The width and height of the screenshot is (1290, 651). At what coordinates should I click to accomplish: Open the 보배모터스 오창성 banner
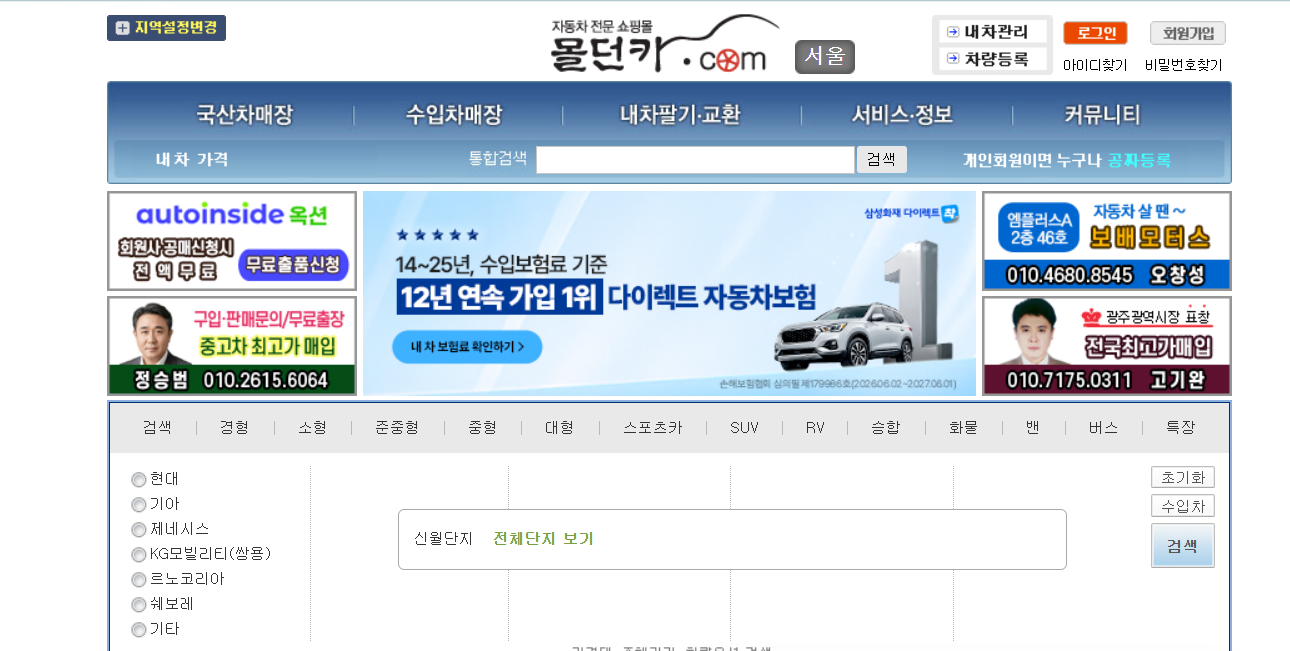pyautogui.click(x=1107, y=241)
